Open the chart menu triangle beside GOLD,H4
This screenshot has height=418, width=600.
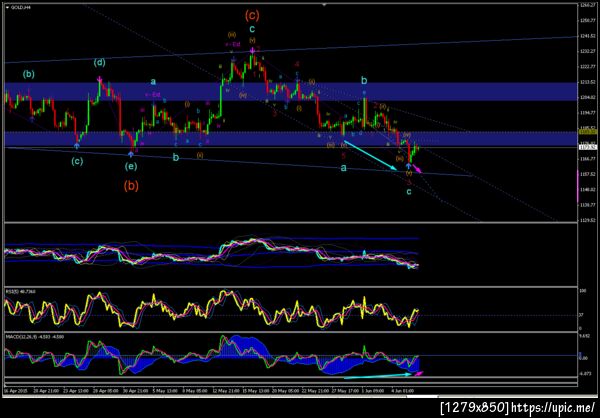coord(8,7)
